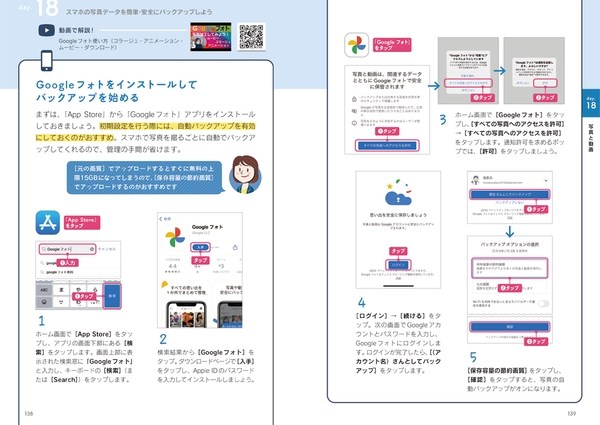Tap the Google Photos app icon in App Store listing

(x=175, y=237)
